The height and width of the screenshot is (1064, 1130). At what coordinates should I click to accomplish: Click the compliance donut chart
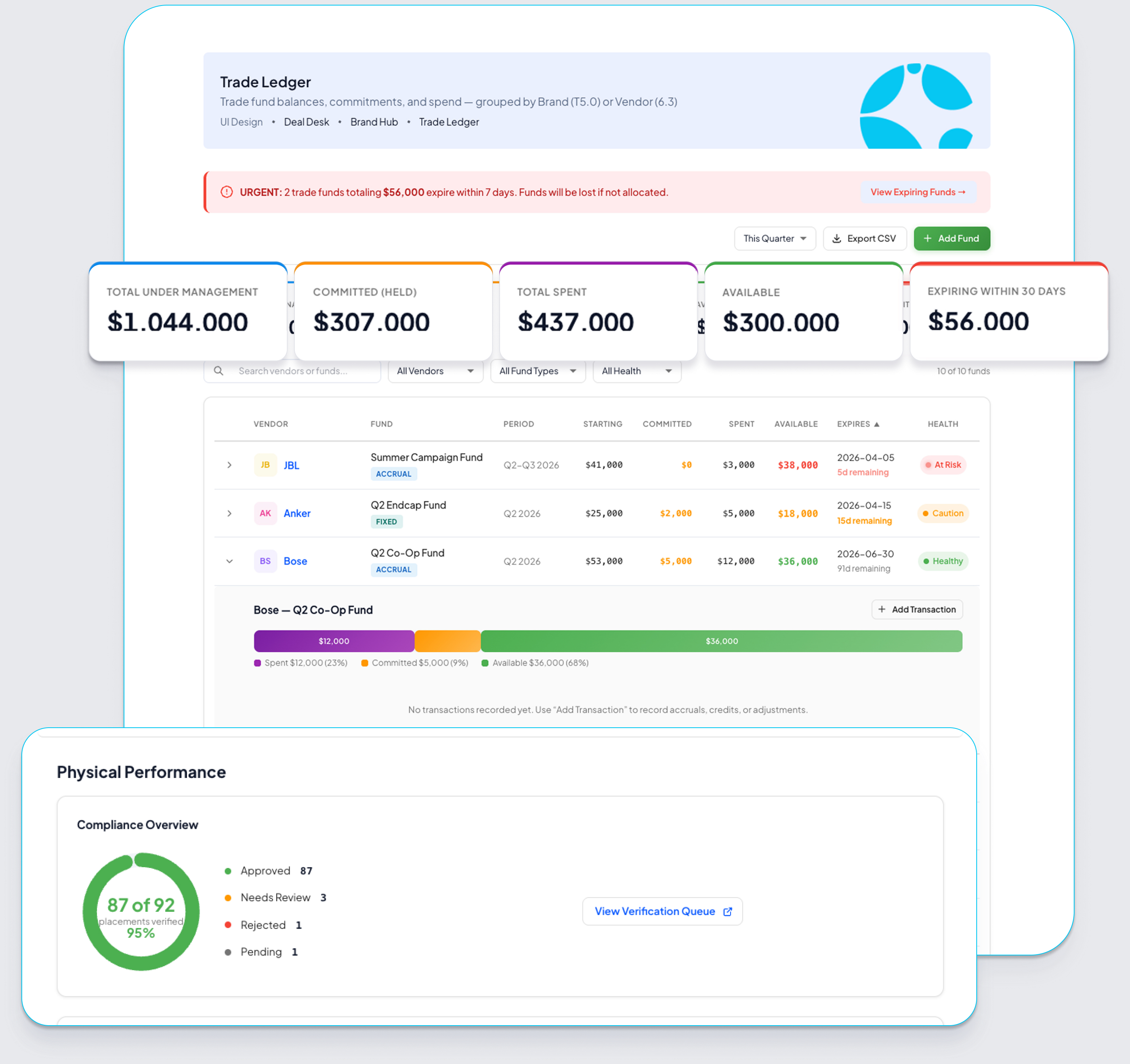(141, 911)
